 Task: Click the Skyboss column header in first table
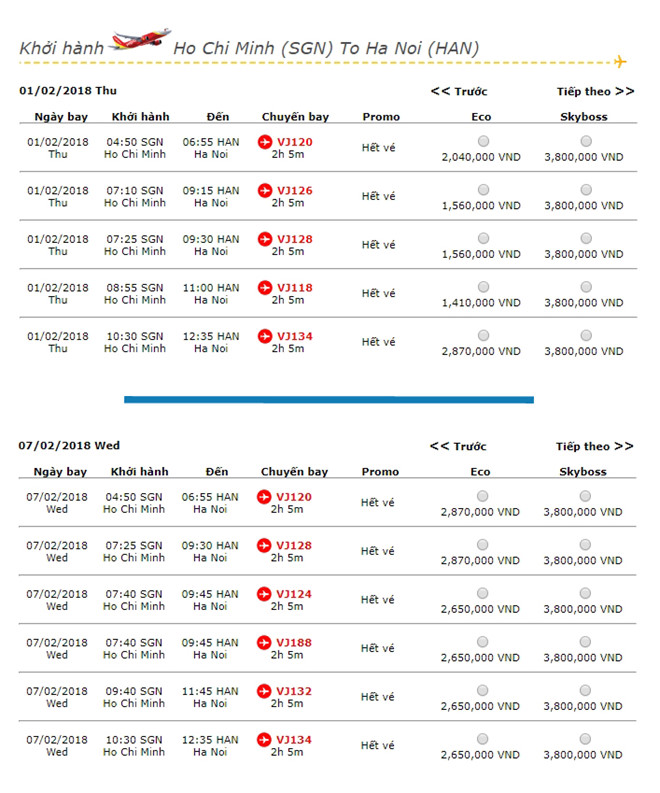(584, 117)
